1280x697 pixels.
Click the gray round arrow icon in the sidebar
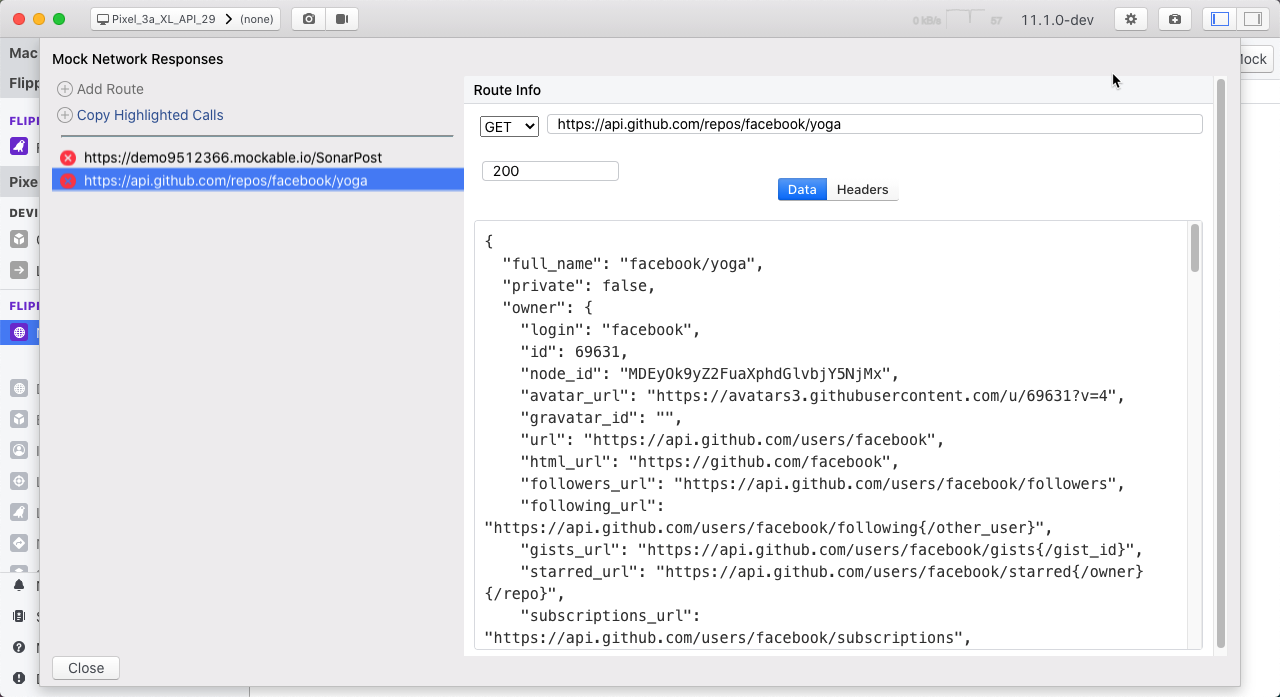(19, 543)
